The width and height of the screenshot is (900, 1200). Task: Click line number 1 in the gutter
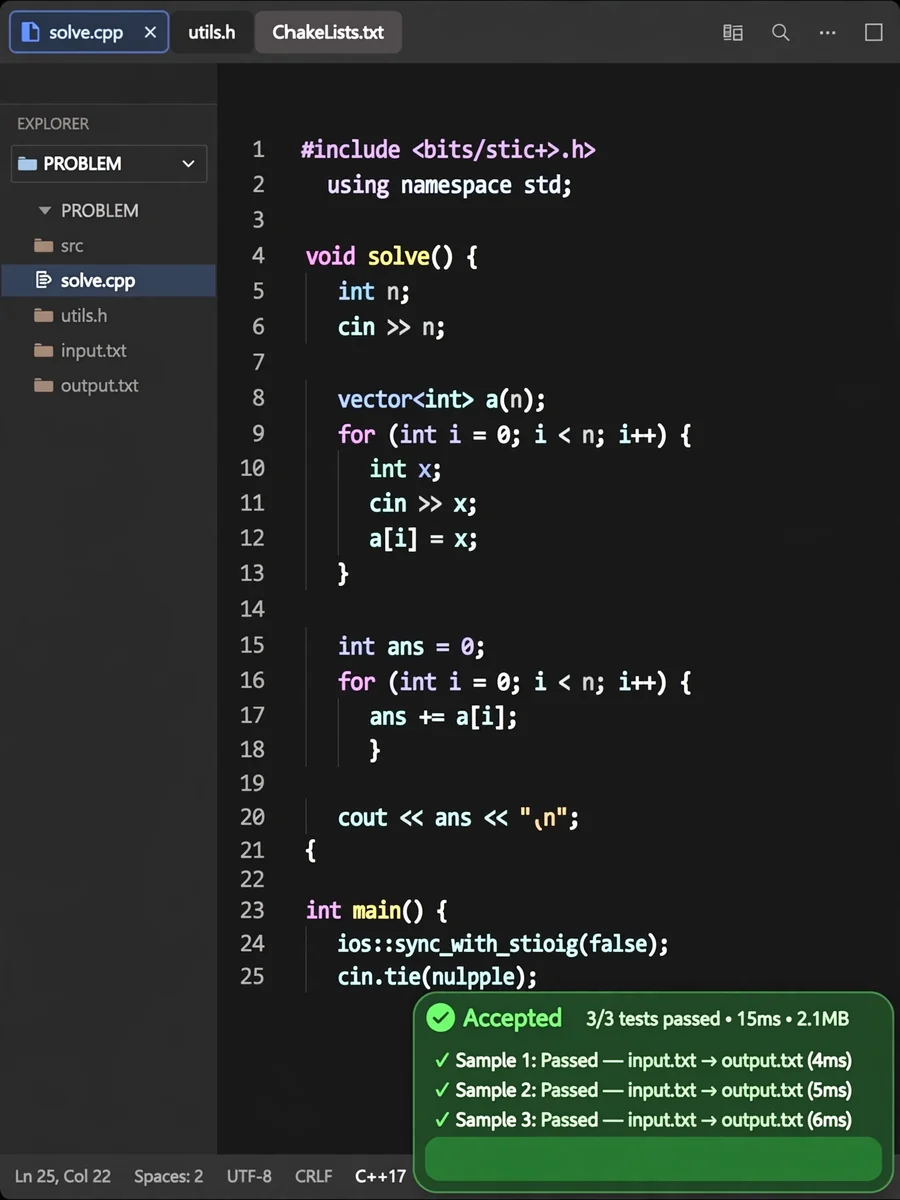click(x=258, y=150)
